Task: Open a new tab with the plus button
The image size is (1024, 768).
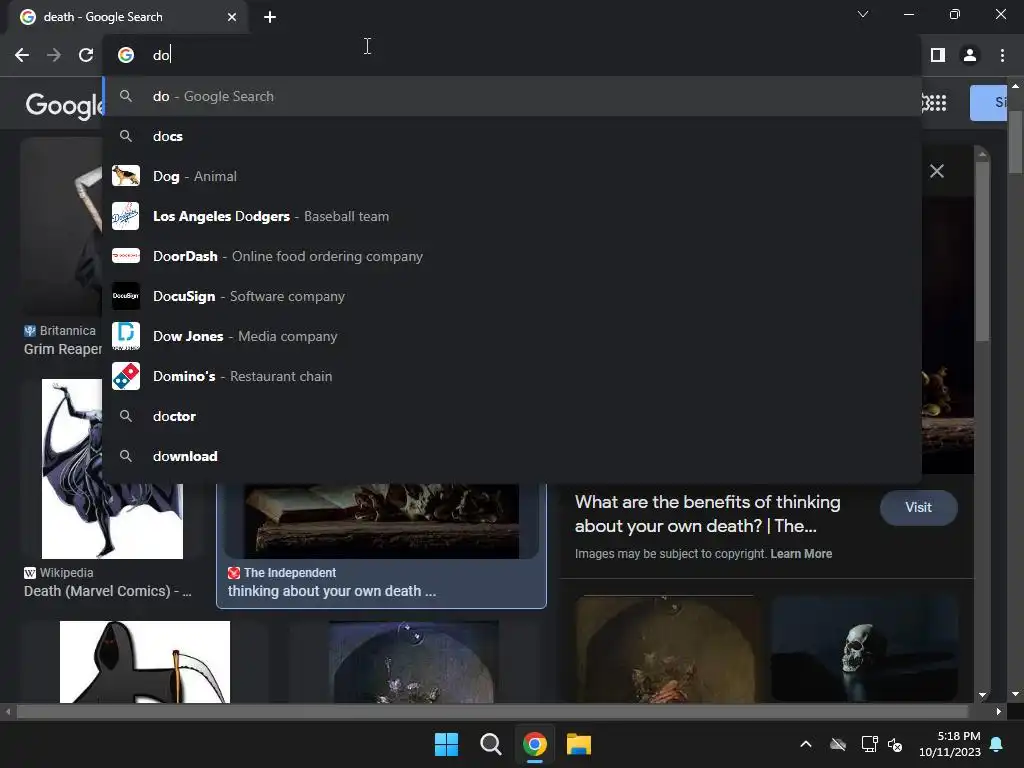Action: click(x=270, y=17)
